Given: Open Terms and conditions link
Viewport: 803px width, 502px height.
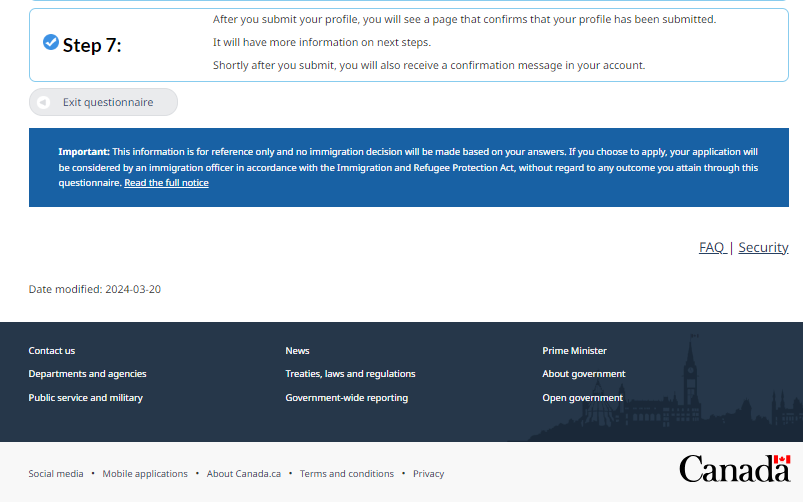Looking at the screenshot, I should 347,474.
